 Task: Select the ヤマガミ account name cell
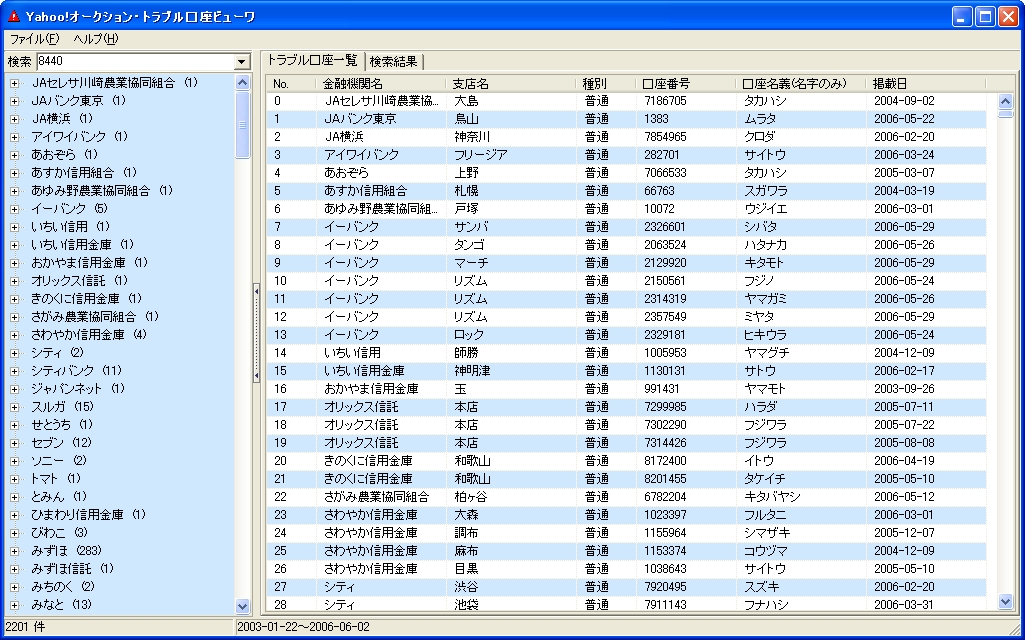tap(765, 299)
